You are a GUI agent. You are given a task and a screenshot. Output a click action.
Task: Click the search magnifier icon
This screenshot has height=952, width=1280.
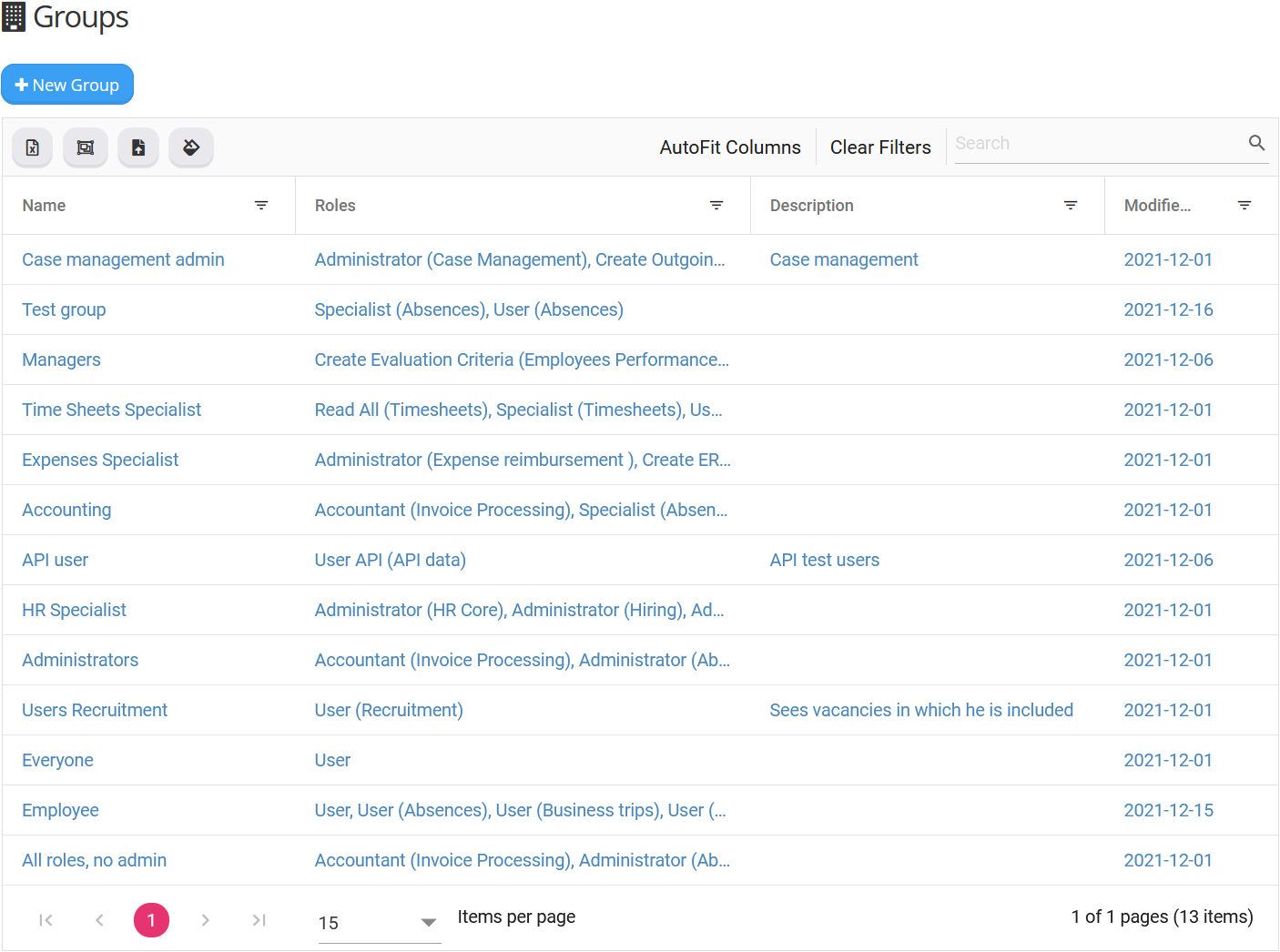coord(1256,143)
